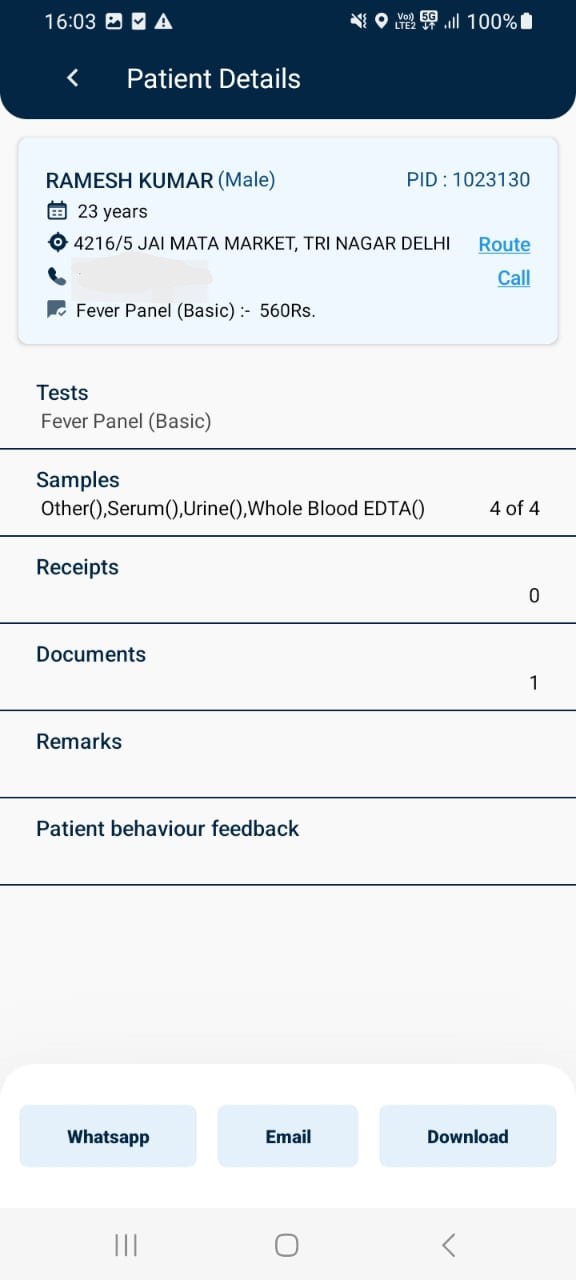Tap the Android back navigation icon
Image resolution: width=576 pixels, height=1280 pixels.
449,1244
